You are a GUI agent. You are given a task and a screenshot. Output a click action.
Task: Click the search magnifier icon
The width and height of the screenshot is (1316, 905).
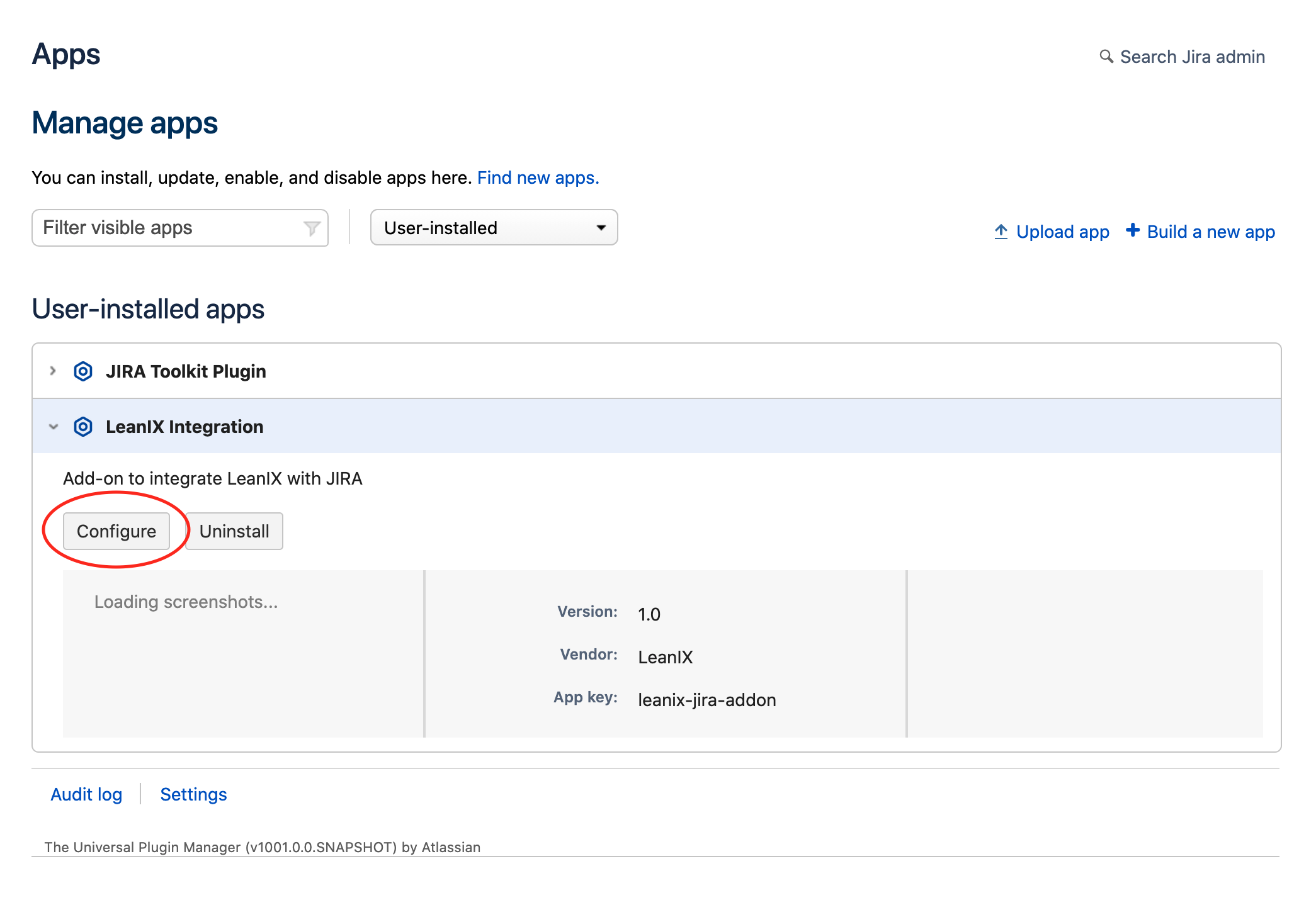pyautogui.click(x=1106, y=56)
